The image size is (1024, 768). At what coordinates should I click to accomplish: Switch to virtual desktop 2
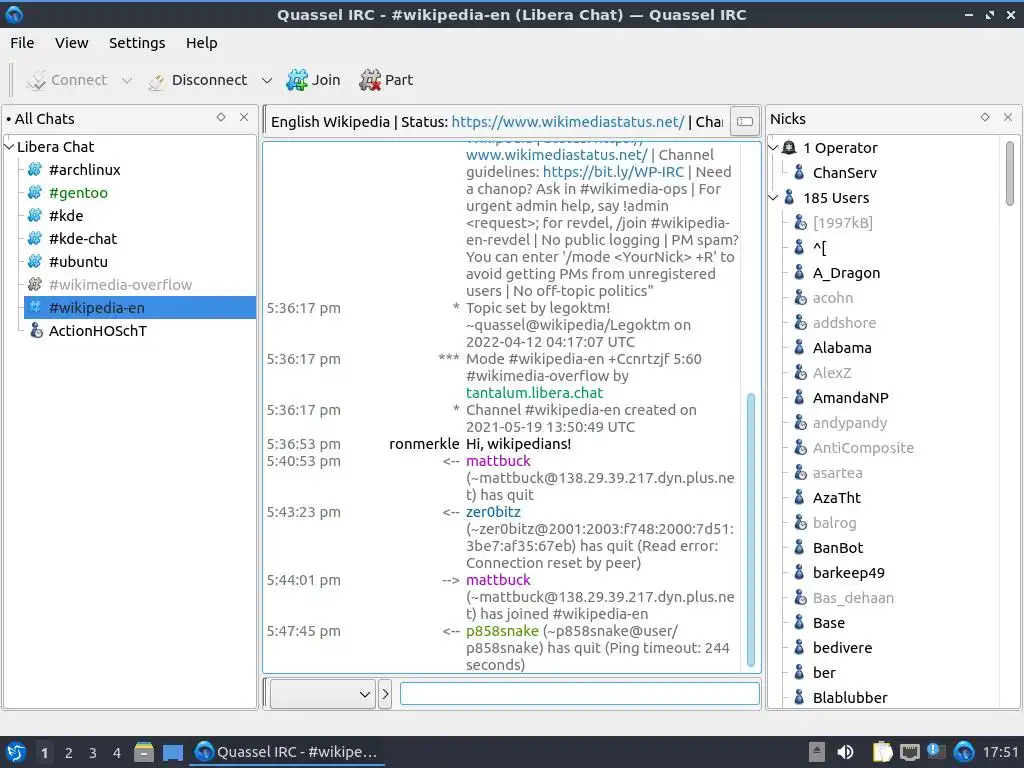[x=69, y=753]
